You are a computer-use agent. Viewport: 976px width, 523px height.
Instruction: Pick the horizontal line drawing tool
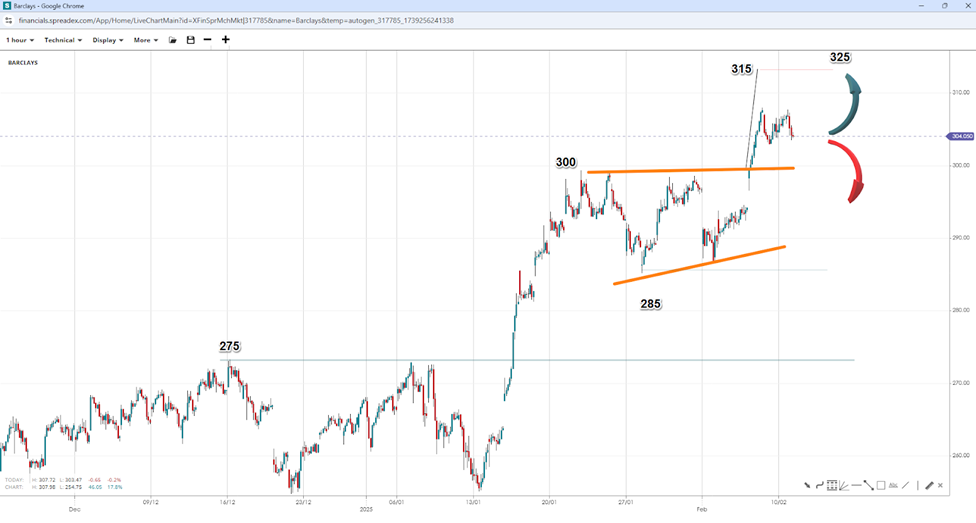pos(856,485)
